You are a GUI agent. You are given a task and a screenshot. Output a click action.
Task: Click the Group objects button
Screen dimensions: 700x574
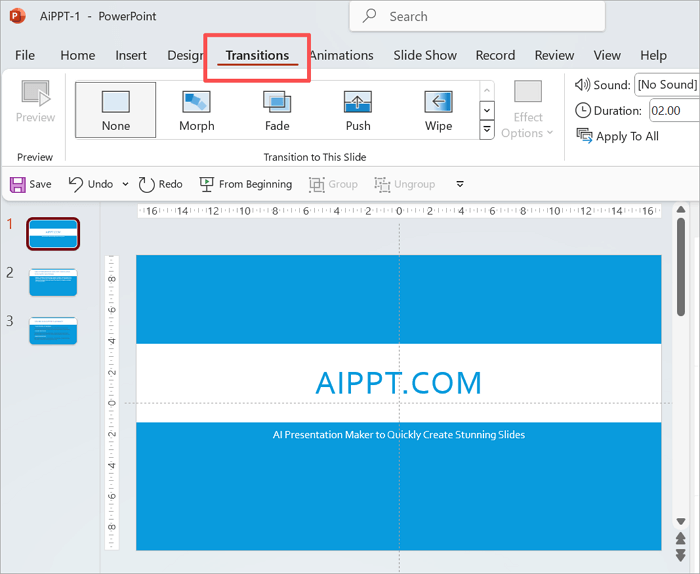point(333,184)
